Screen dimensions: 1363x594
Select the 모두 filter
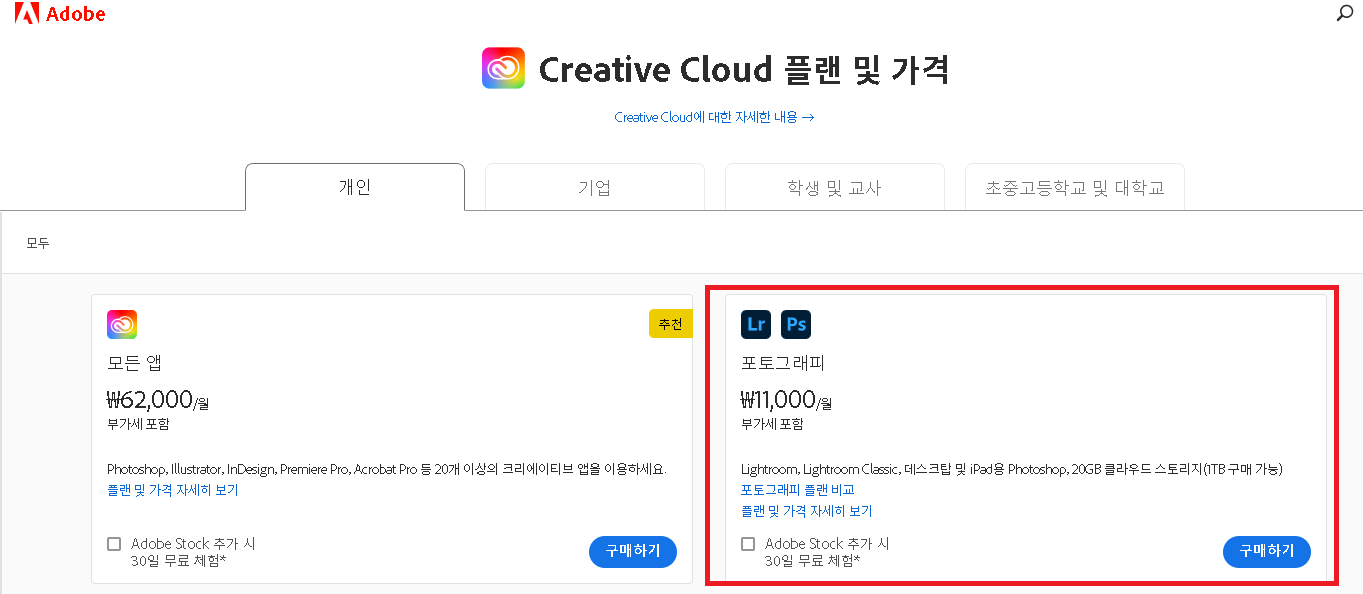point(38,243)
